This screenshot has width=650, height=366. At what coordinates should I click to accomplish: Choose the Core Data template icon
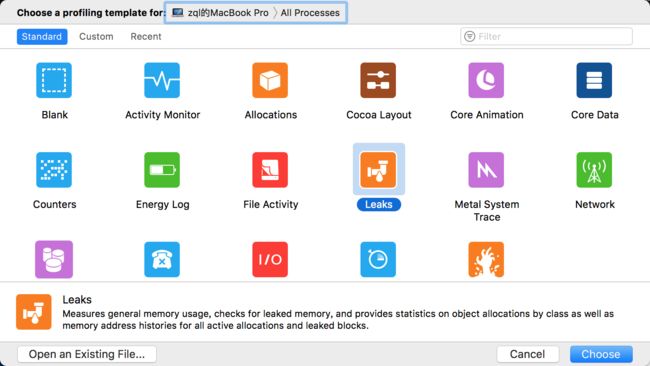594,80
